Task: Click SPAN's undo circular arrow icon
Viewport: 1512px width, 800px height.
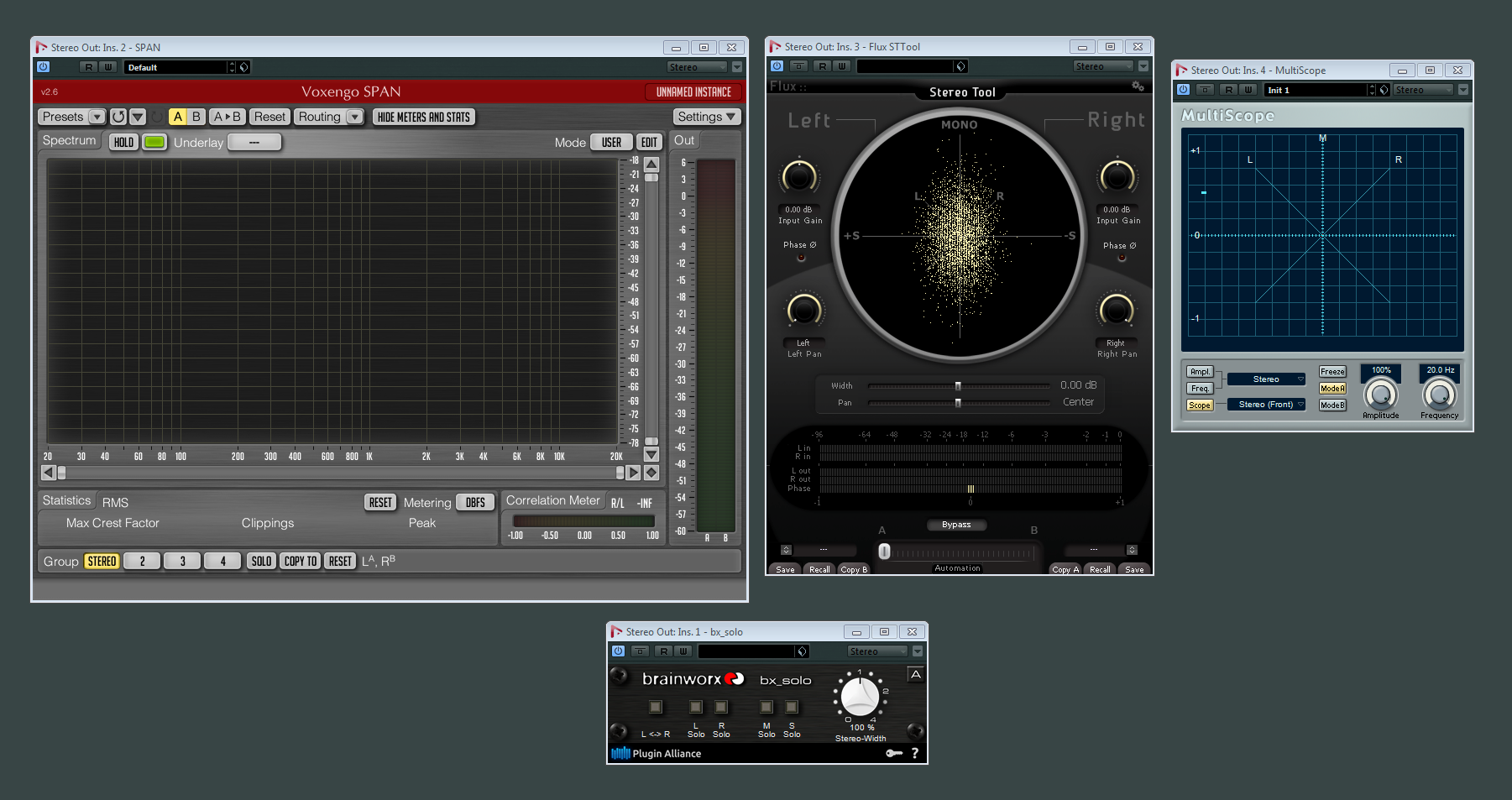Action: 118,117
